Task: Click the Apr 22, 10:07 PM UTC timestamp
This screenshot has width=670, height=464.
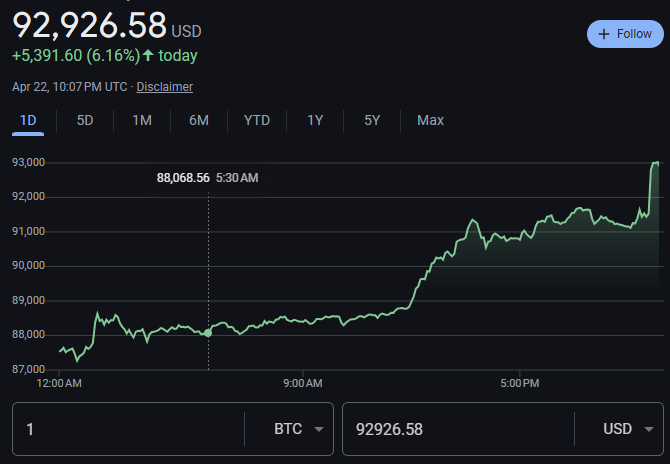Action: pos(70,87)
